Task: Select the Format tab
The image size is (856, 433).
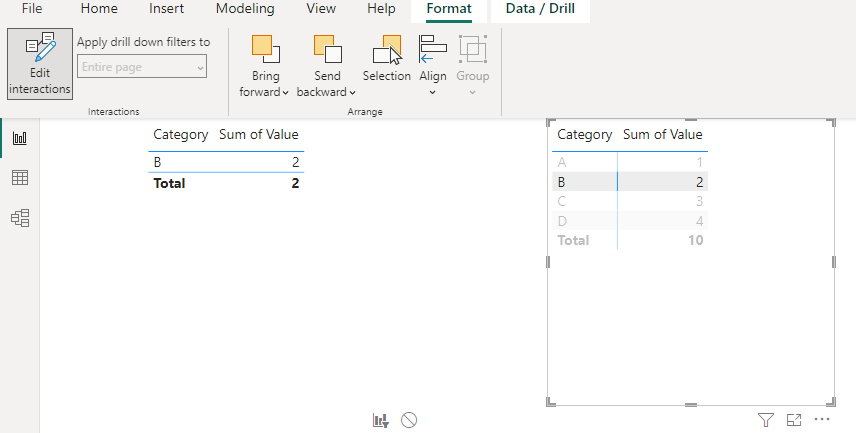Action: coord(449,10)
